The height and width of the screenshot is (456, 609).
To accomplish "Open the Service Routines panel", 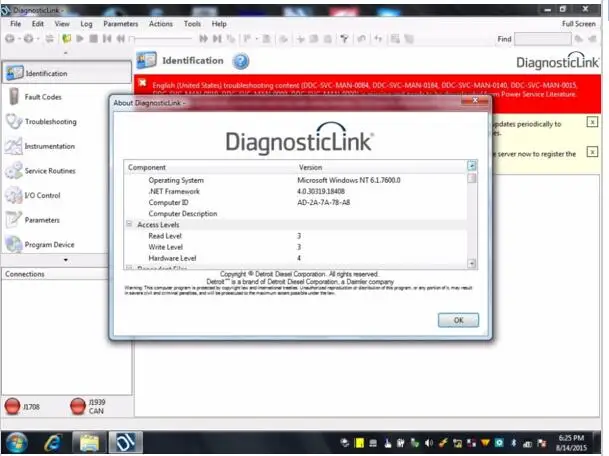I will 50,171.
